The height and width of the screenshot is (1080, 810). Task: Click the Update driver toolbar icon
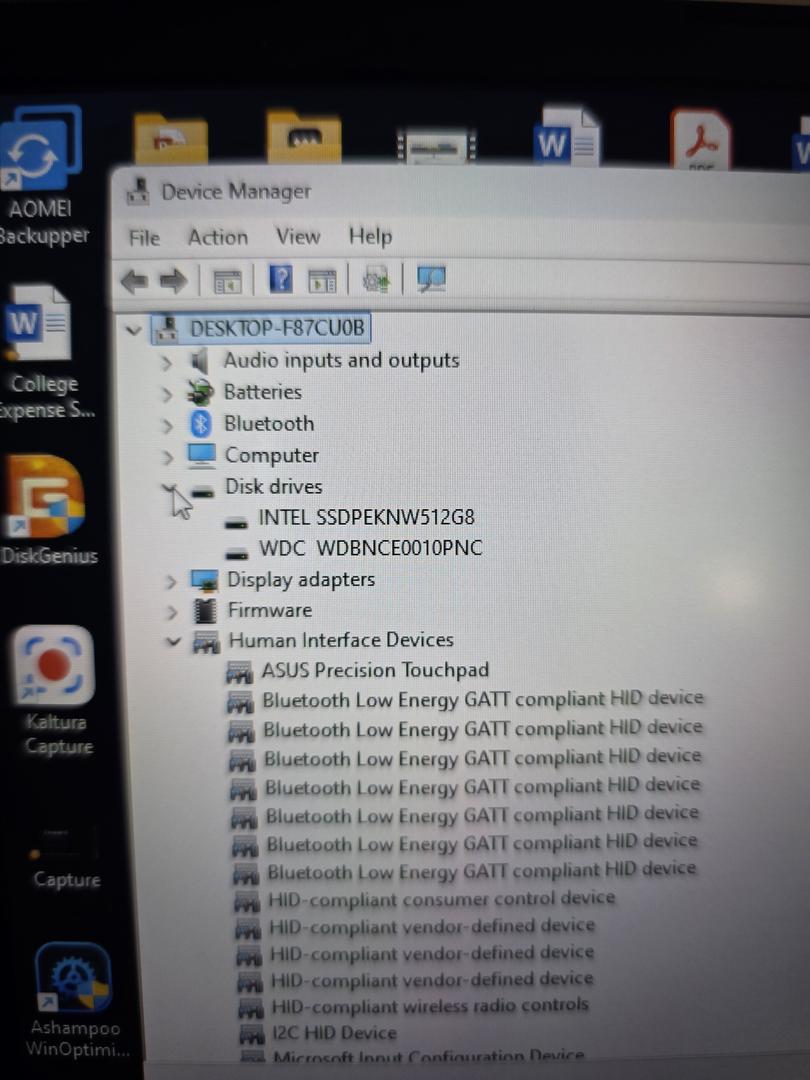point(376,279)
